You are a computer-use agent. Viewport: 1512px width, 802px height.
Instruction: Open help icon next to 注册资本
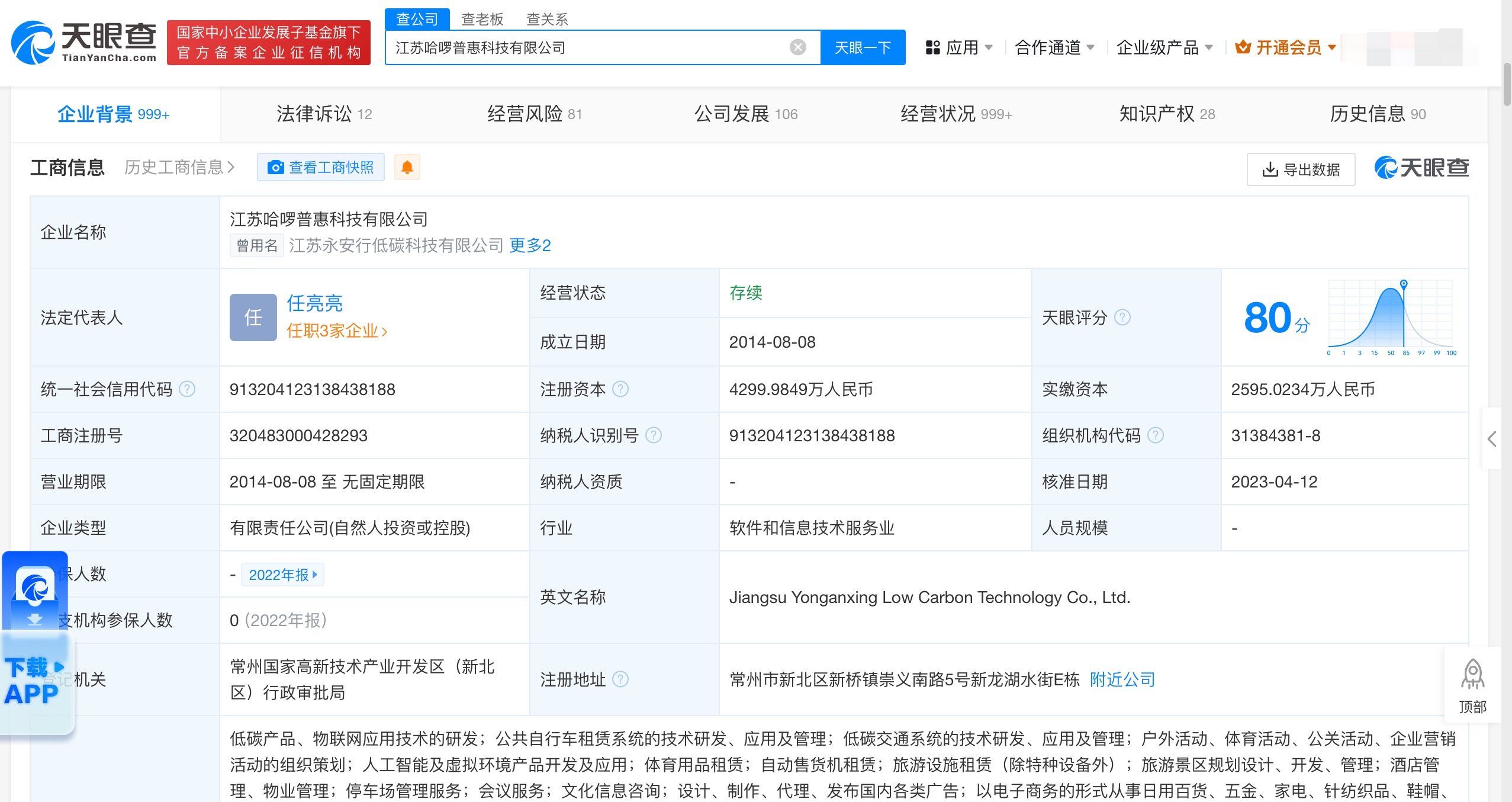pos(620,389)
